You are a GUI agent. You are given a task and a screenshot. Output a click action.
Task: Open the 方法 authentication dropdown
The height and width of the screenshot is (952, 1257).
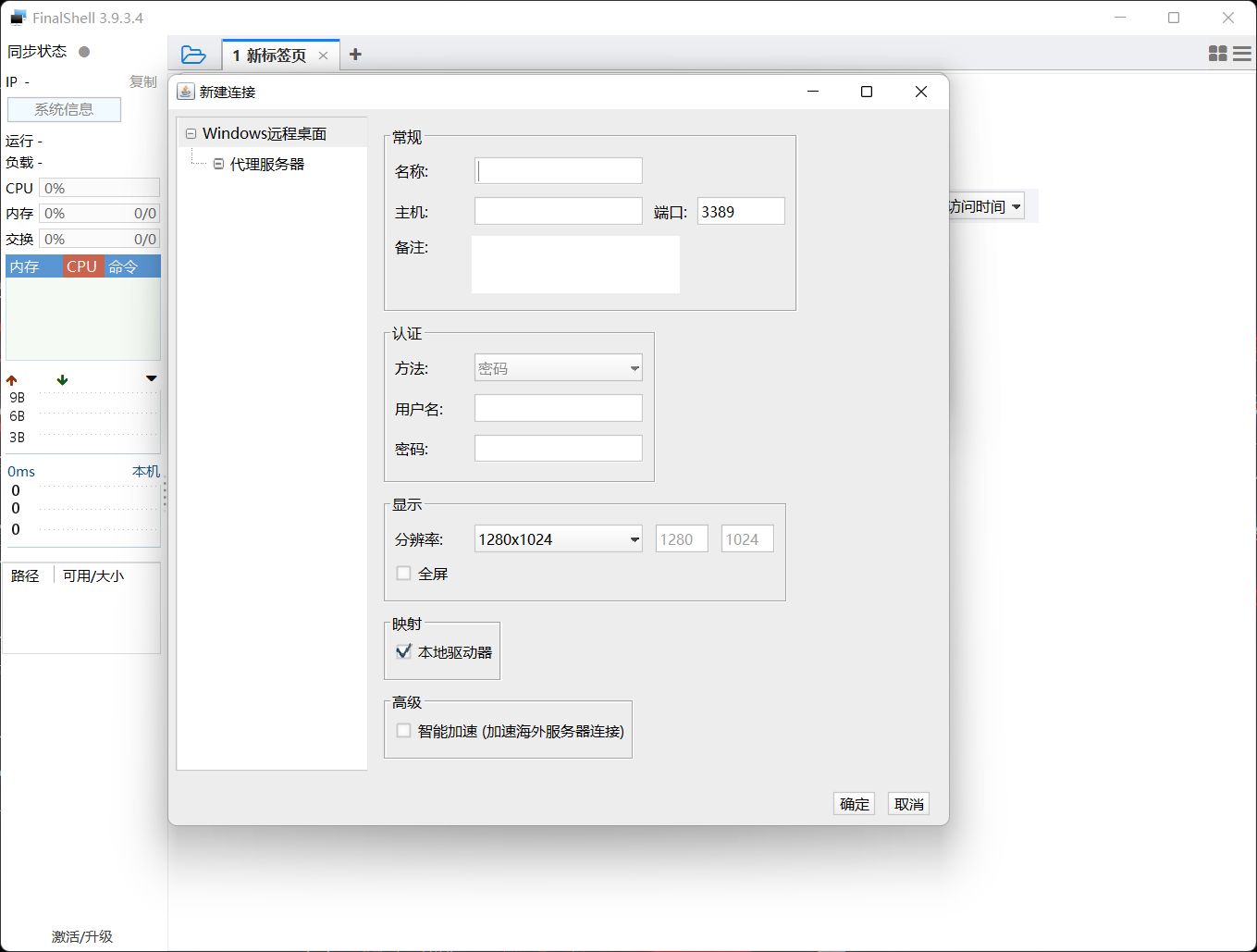pos(559,368)
